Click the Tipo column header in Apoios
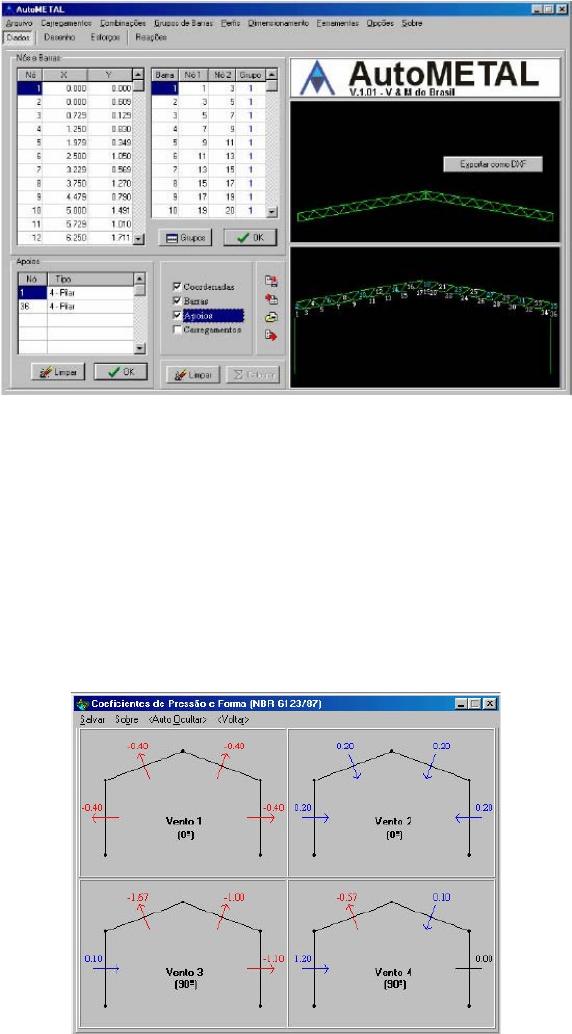 pos(90,279)
